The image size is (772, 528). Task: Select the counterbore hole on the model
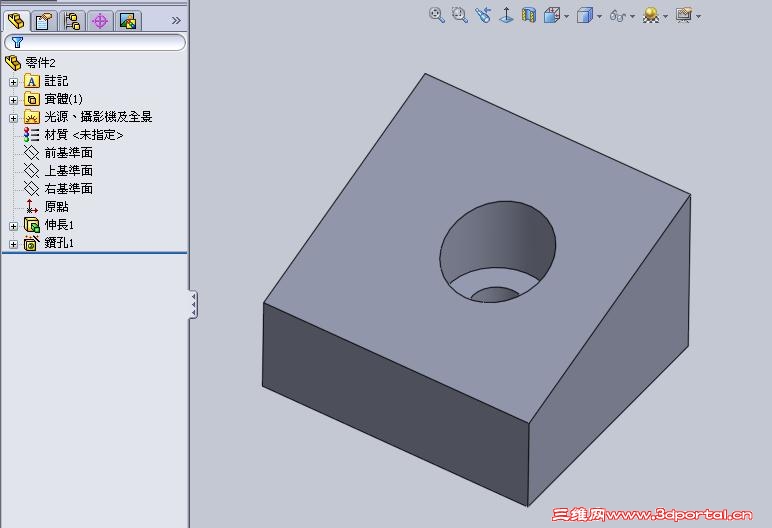tap(497, 251)
